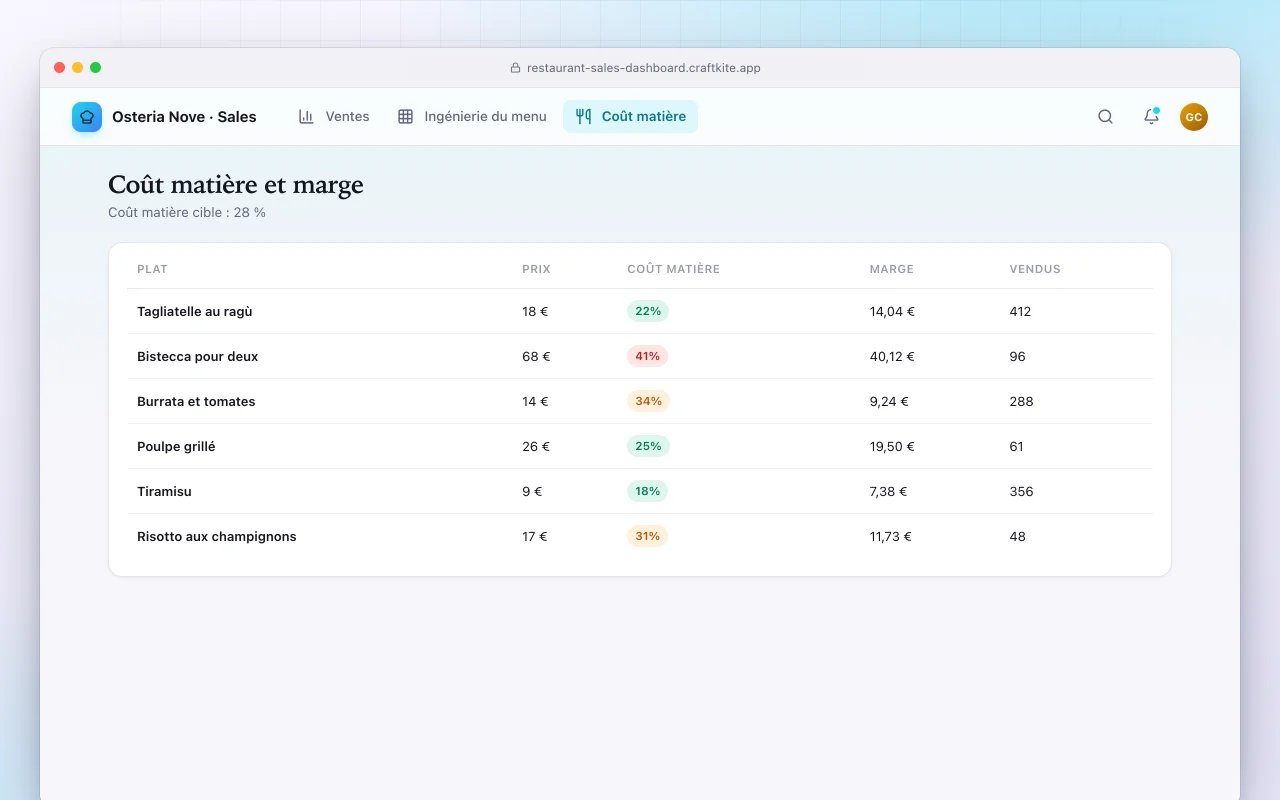The height and width of the screenshot is (800, 1280).
Task: Click the bar chart icon beside Ventes
Action: pos(306,116)
